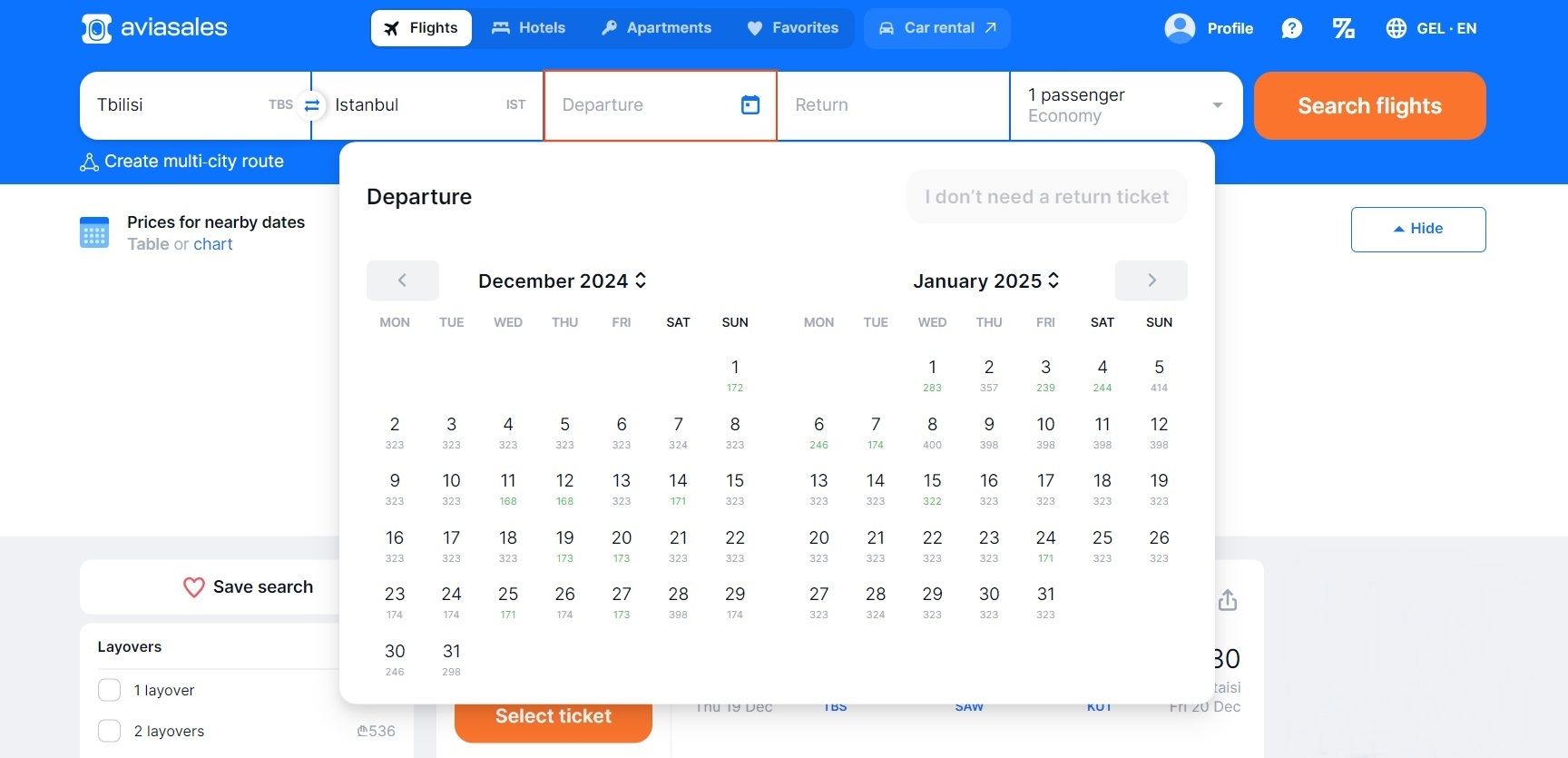
Task: Select January 24 priced 171
Action: (x=1045, y=546)
